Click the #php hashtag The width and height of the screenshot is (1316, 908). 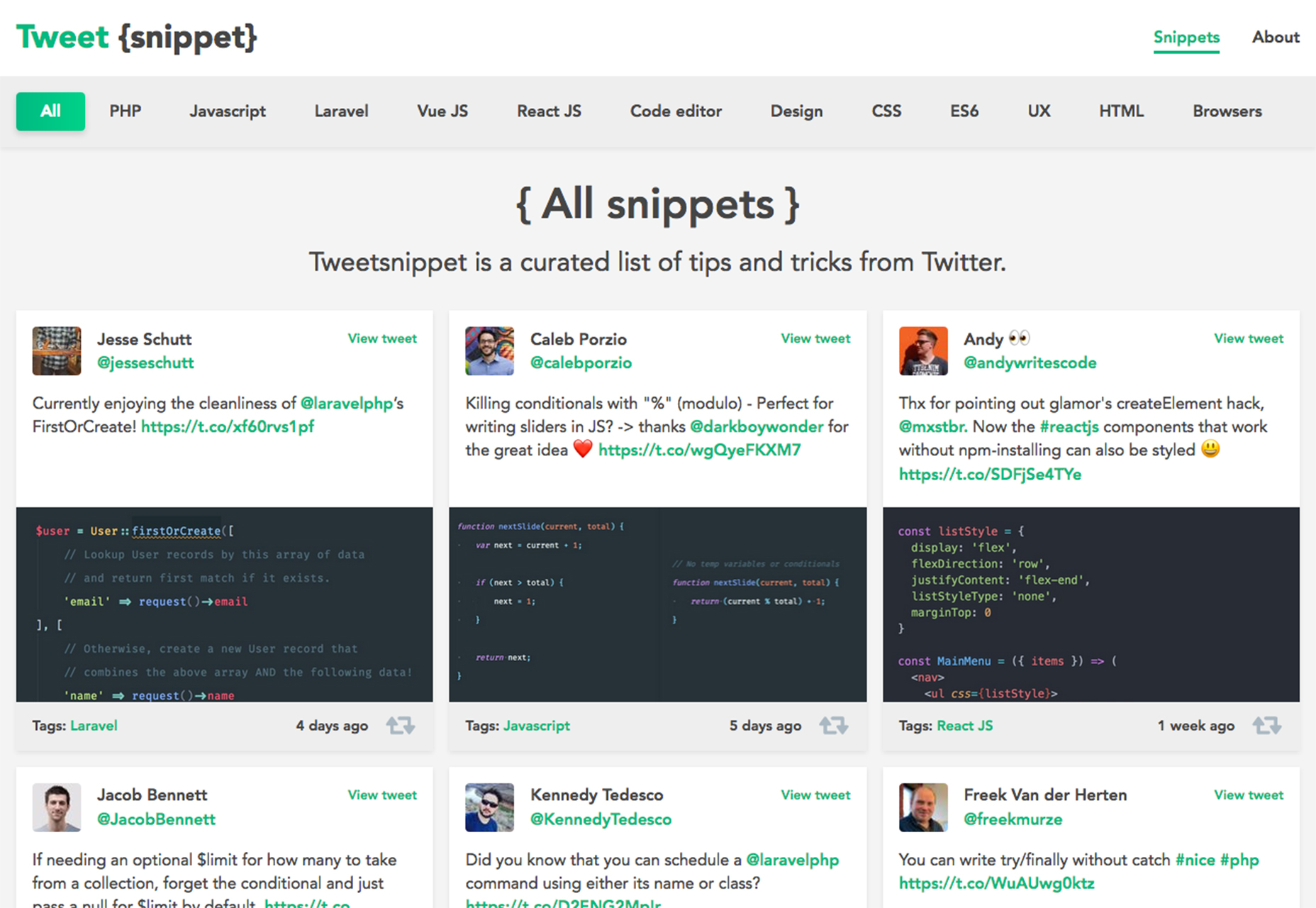1240,860
